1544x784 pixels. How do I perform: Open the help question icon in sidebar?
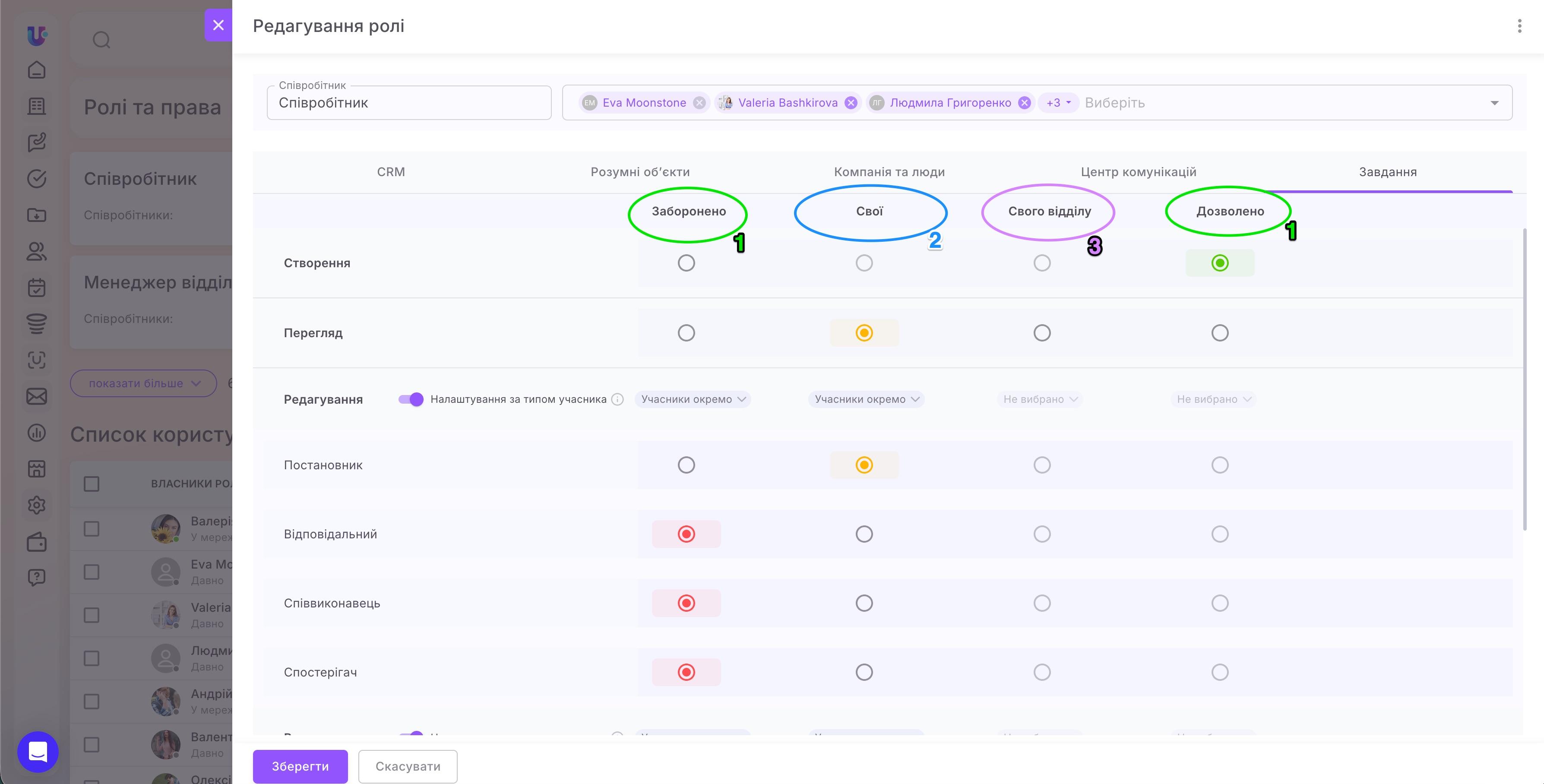point(37,578)
